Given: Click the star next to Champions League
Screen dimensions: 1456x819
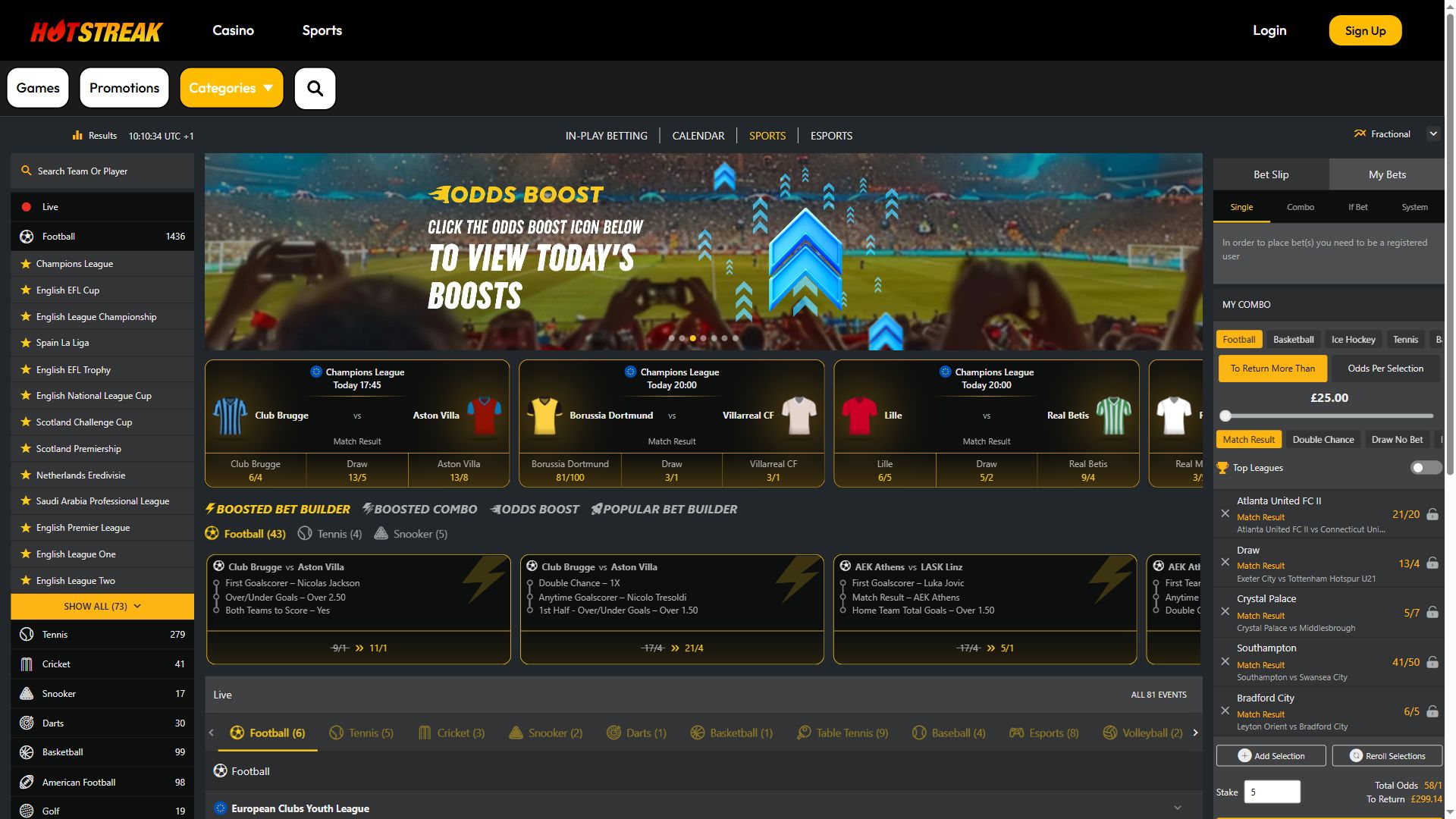Looking at the screenshot, I should [x=26, y=264].
